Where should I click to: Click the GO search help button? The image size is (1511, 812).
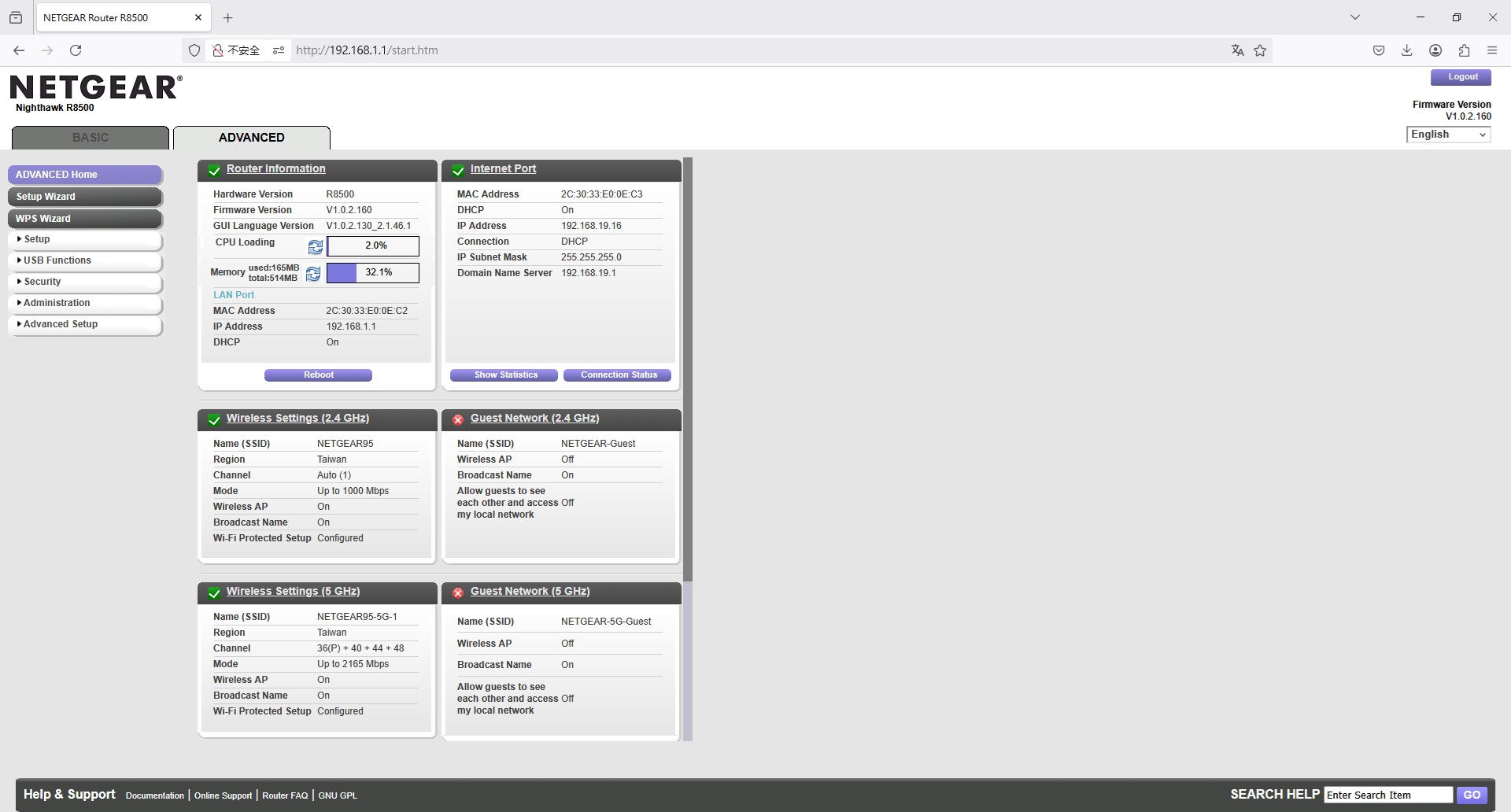click(1472, 795)
